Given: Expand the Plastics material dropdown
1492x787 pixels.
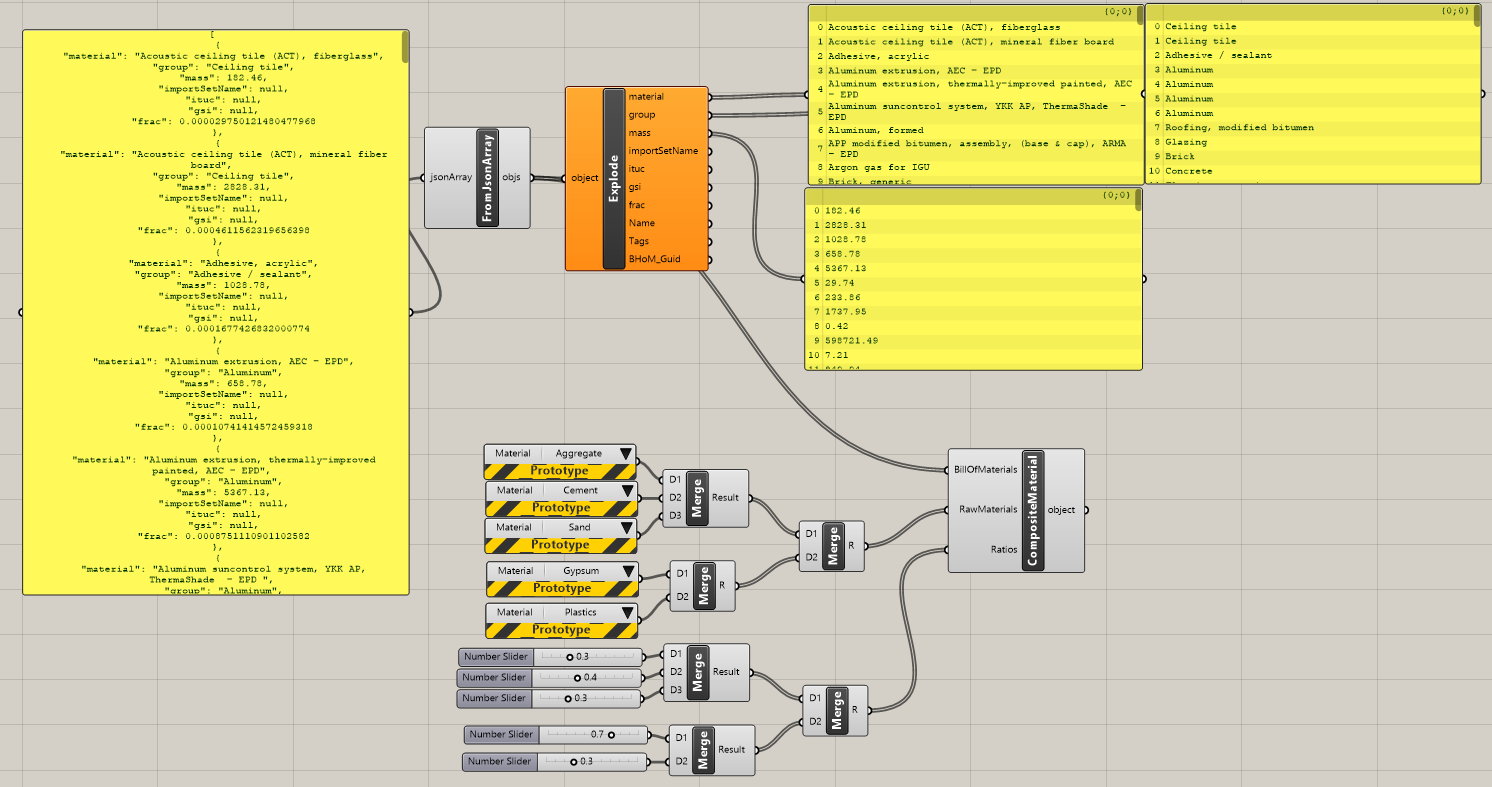Looking at the screenshot, I should click(x=626, y=612).
